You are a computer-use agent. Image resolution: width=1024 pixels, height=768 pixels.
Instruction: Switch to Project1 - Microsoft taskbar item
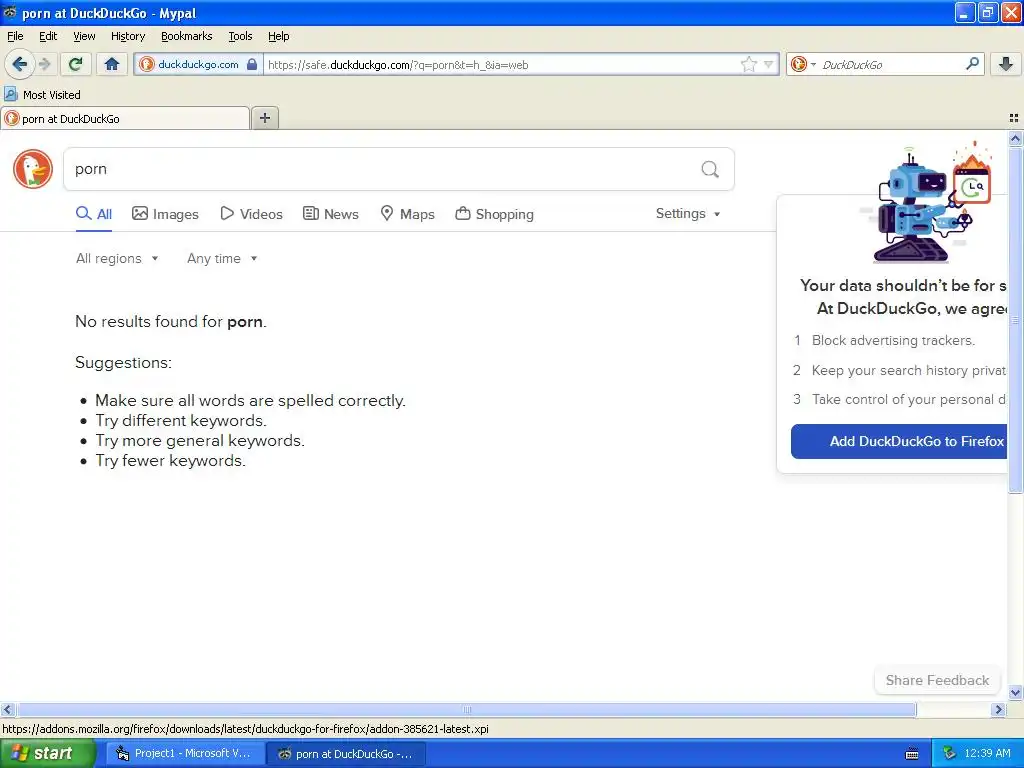point(185,754)
